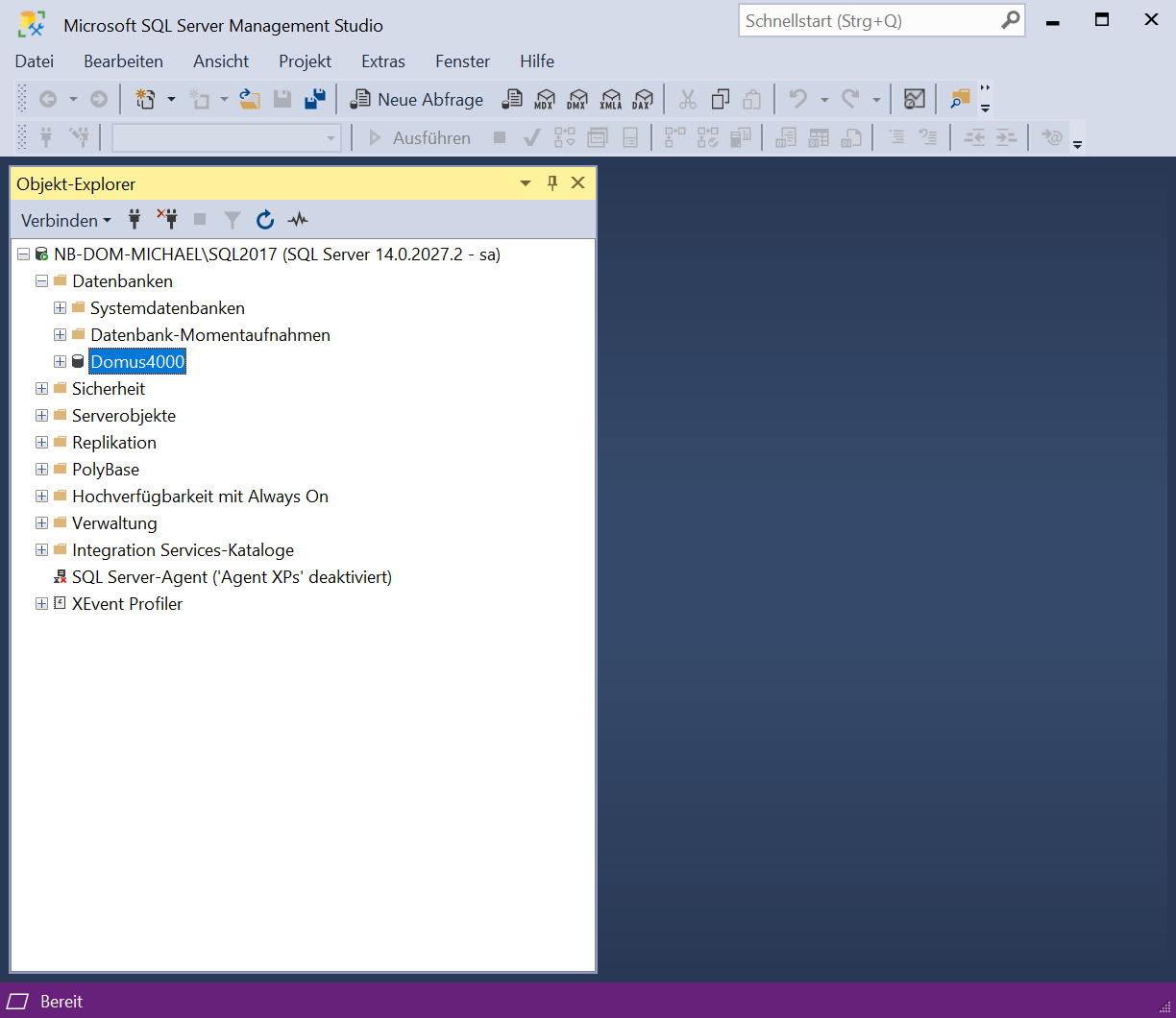1176x1018 pixels.
Task: Collapse the Datenbanken folder
Action: [x=41, y=281]
